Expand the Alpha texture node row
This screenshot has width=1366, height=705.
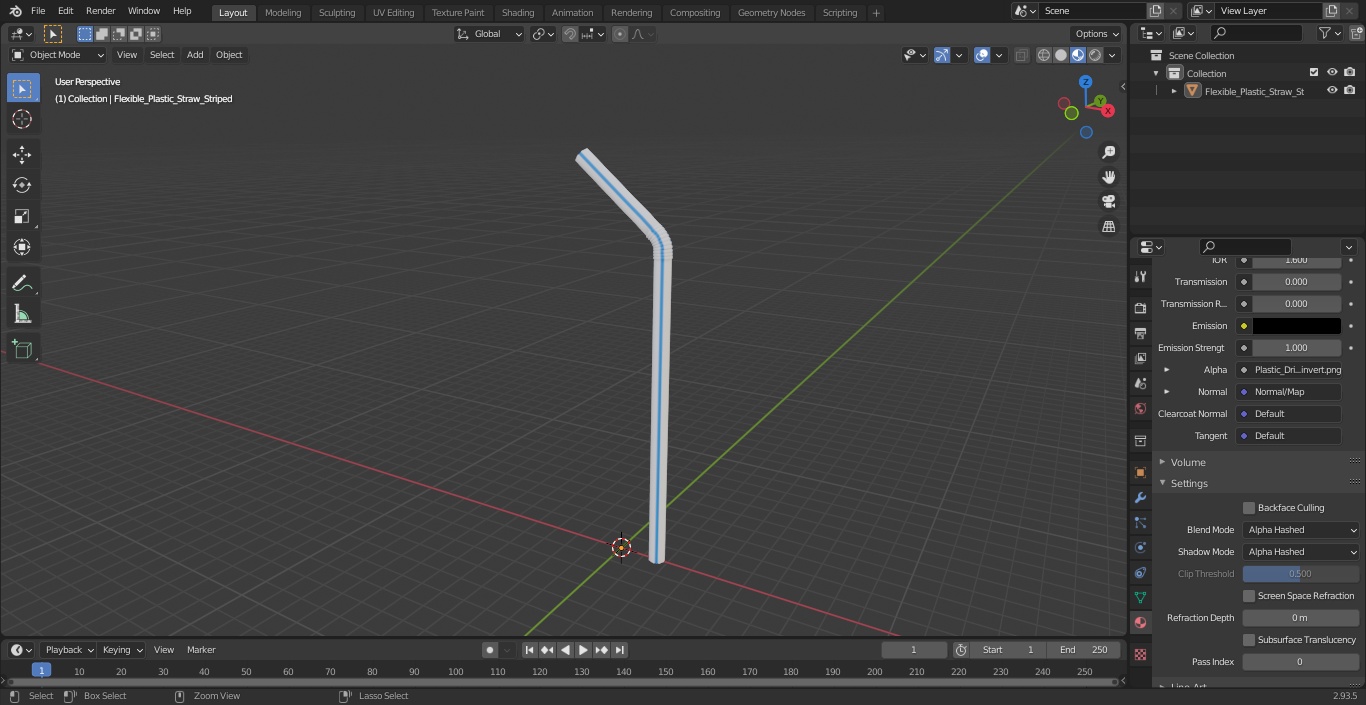tap(1167, 370)
